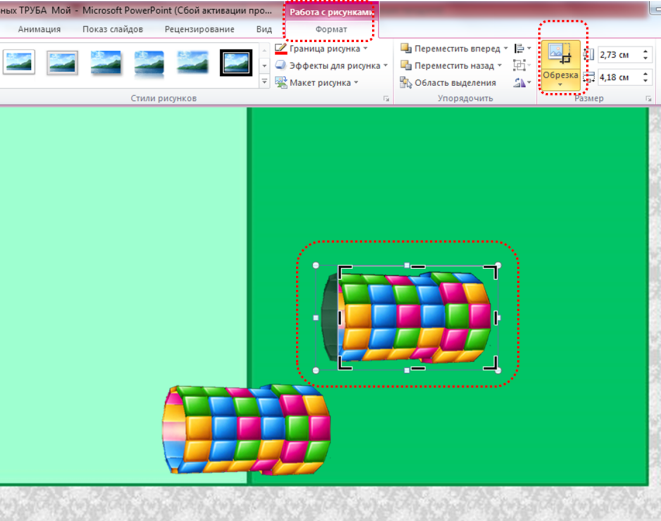Open the Rotate objects menu icon

(x=522, y=83)
